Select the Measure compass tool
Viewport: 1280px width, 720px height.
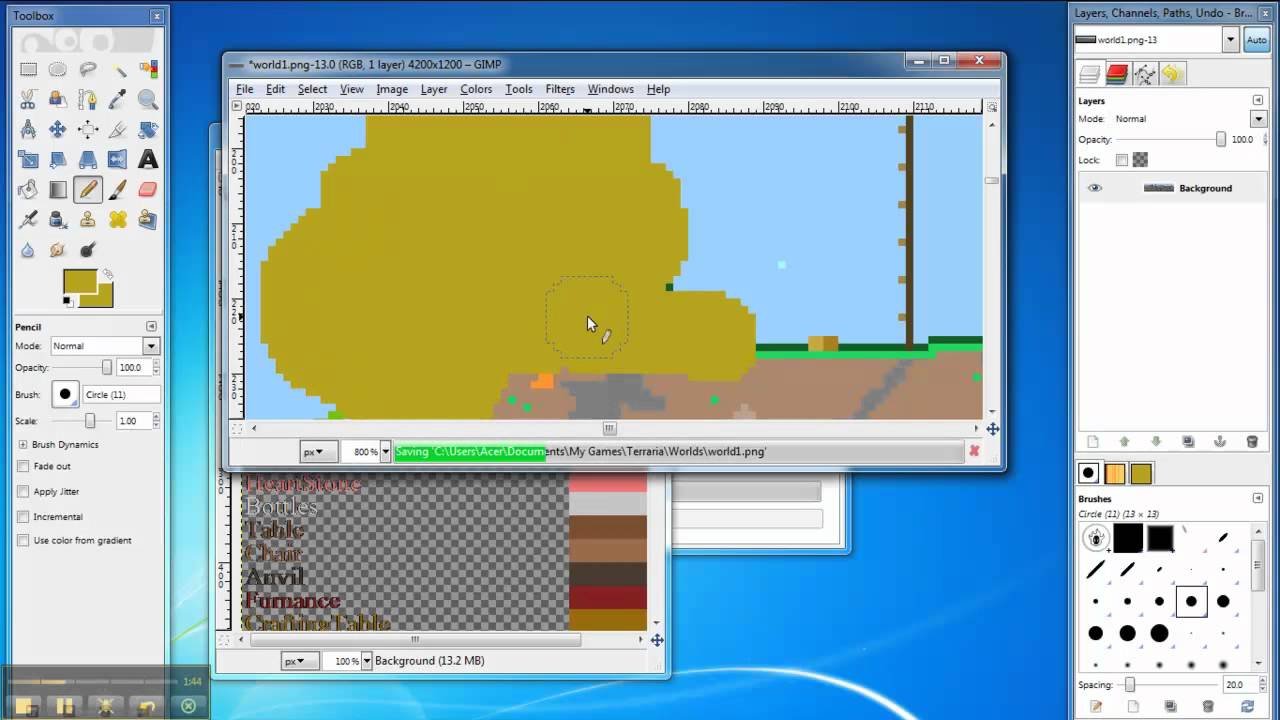click(28, 129)
